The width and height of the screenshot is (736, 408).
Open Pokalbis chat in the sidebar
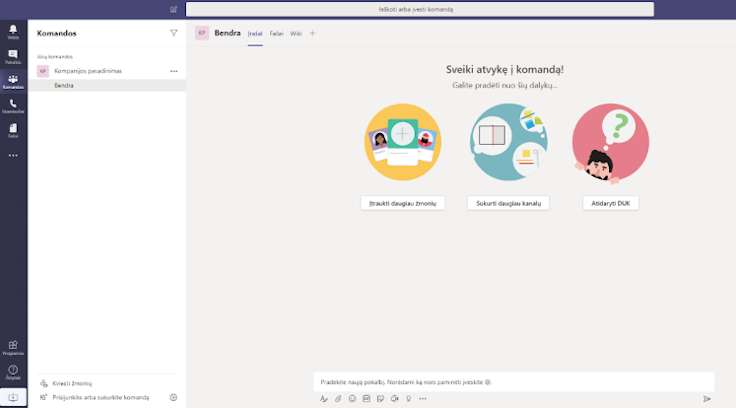click(13, 56)
